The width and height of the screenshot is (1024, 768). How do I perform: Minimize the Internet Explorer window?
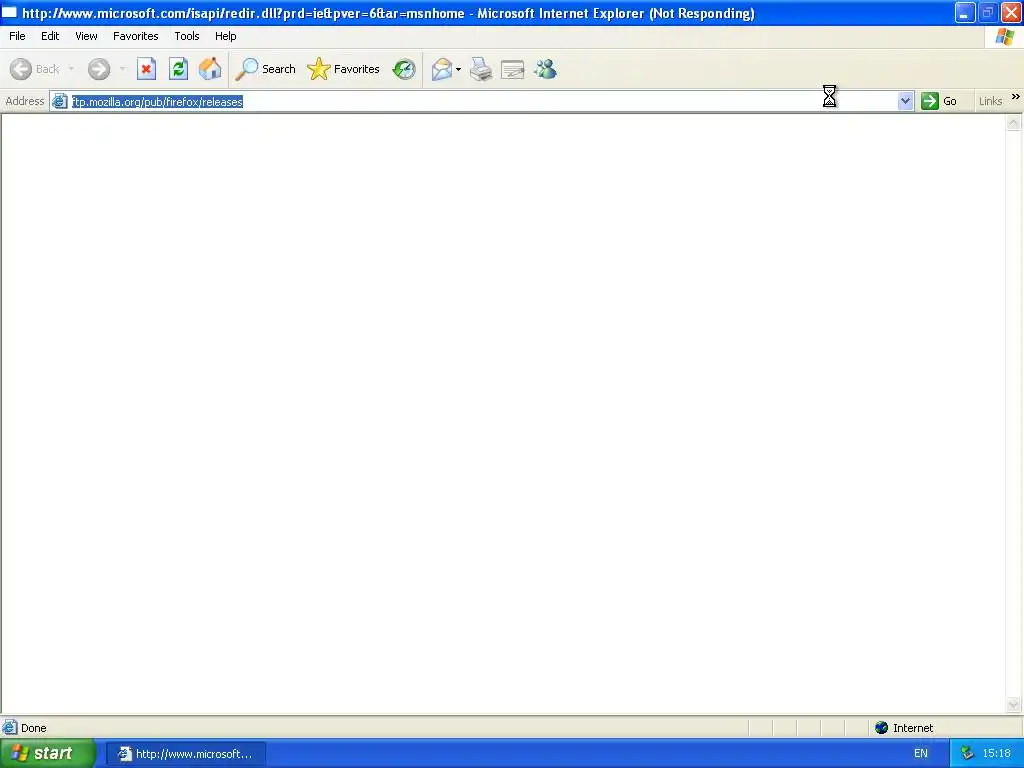[965, 12]
